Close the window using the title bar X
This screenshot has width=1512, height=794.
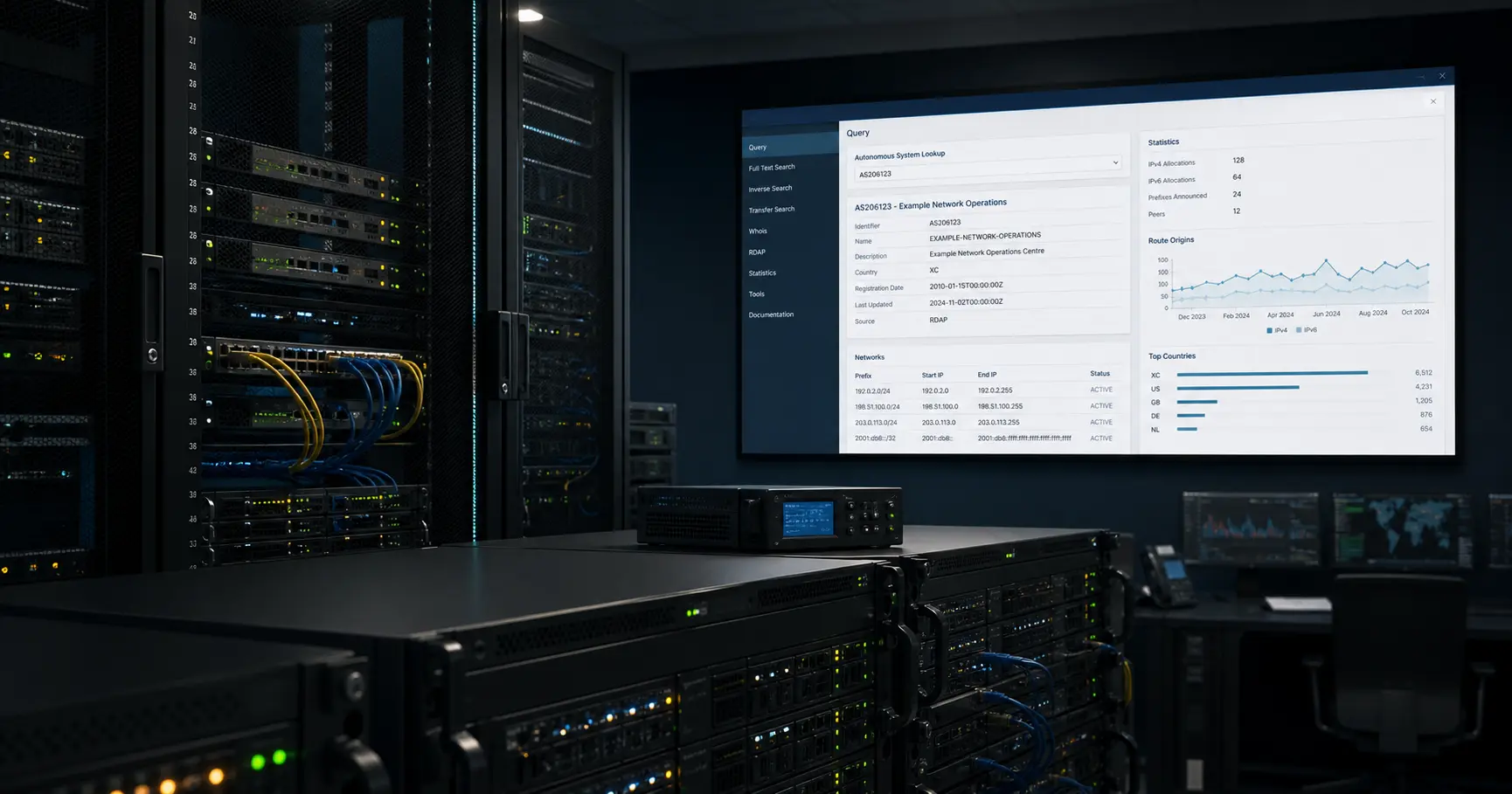1442,76
